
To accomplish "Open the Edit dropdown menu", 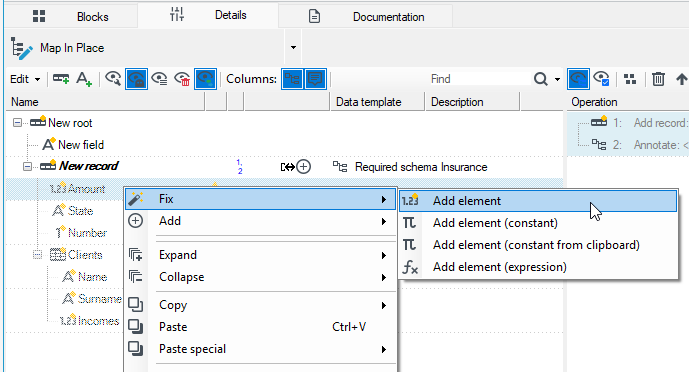I will point(25,79).
